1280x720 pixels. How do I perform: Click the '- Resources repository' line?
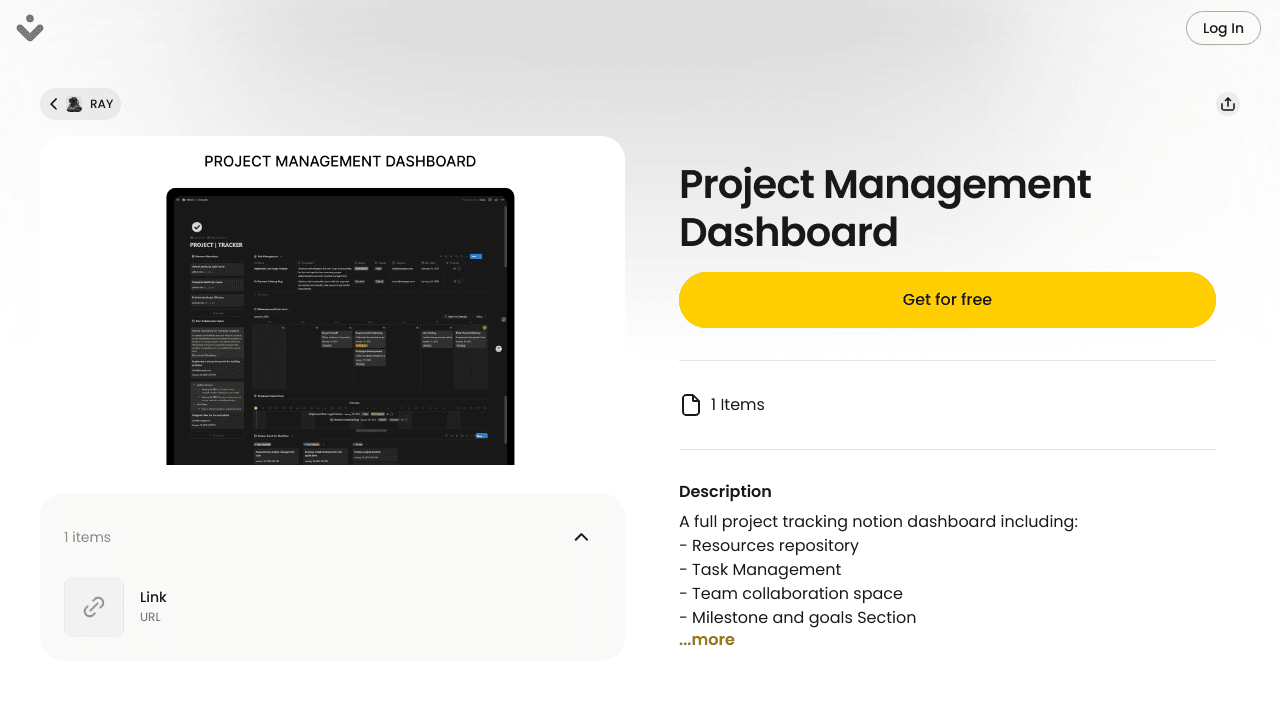[769, 546]
